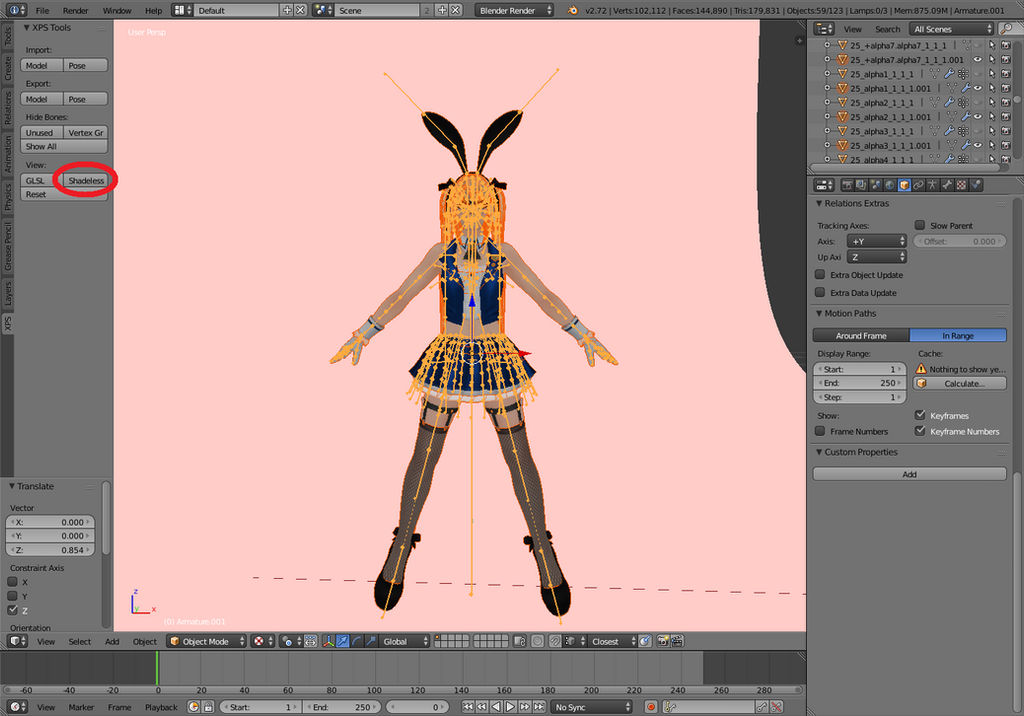Click the red auto-keying record button
Viewport: 1024px width, 716px height.
[650, 707]
